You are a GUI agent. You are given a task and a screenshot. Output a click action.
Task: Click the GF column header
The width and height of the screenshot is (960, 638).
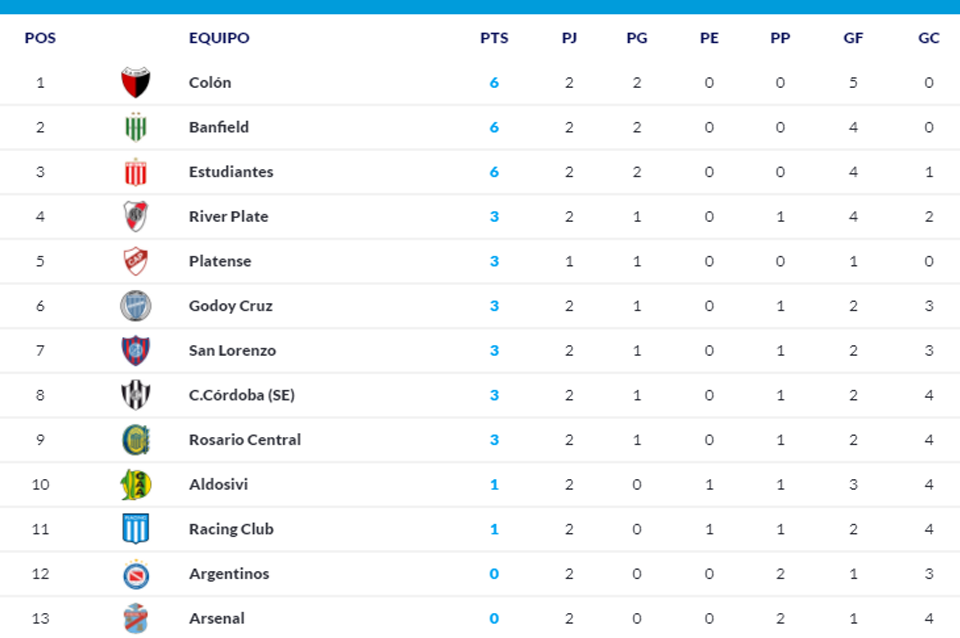click(853, 38)
